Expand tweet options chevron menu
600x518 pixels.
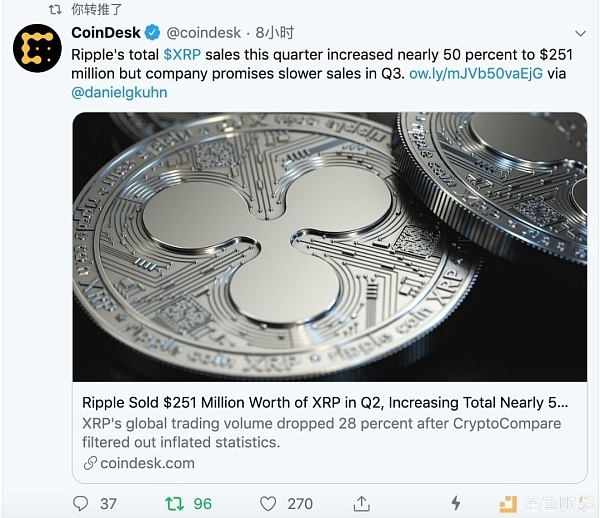580,34
